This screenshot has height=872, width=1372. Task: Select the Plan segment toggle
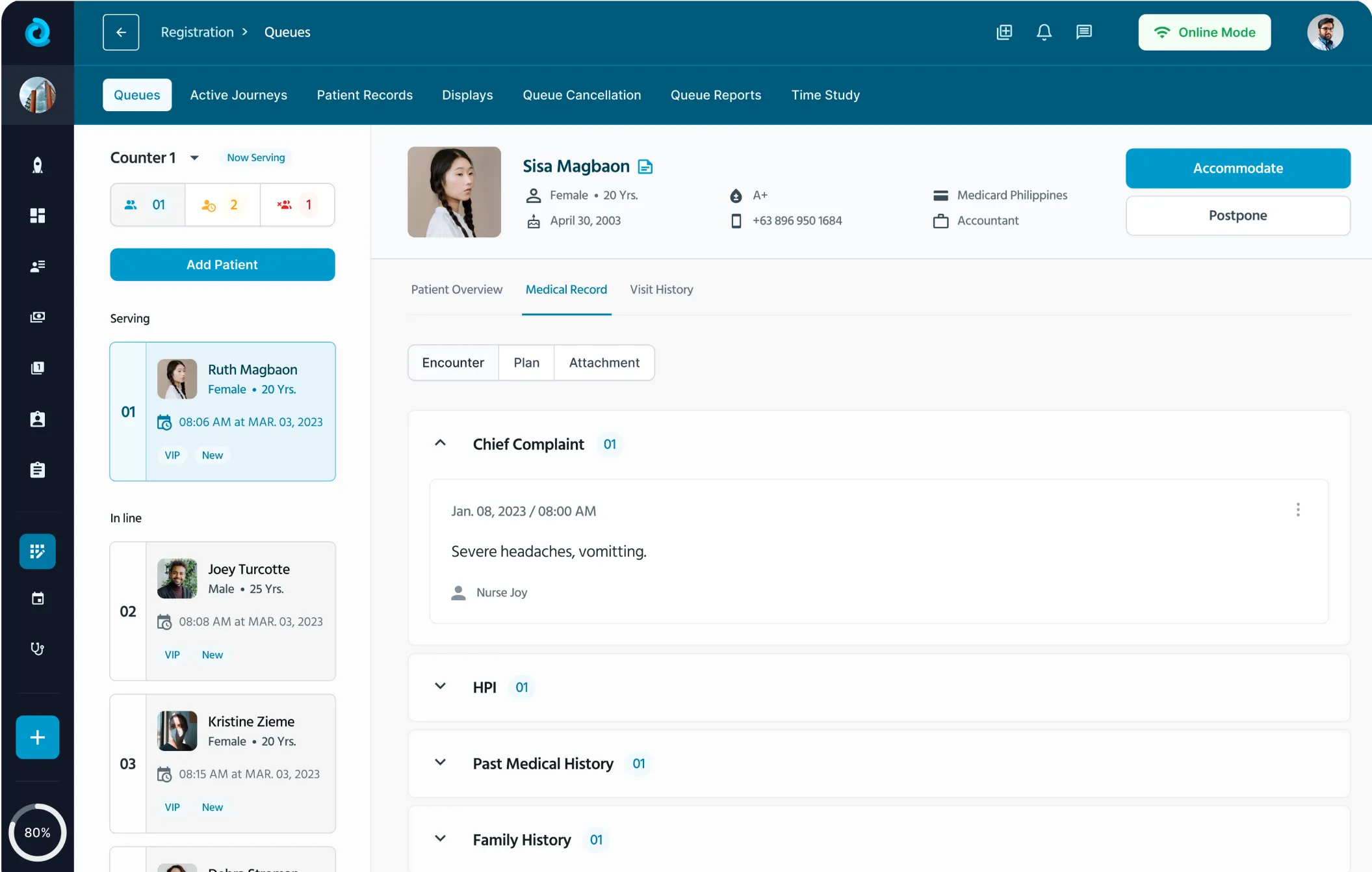(526, 362)
